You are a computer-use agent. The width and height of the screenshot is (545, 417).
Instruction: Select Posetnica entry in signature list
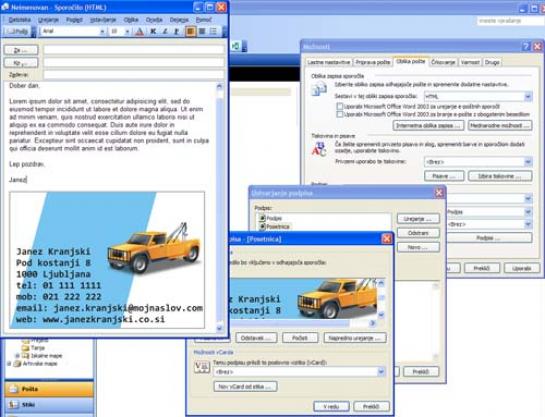(x=275, y=227)
